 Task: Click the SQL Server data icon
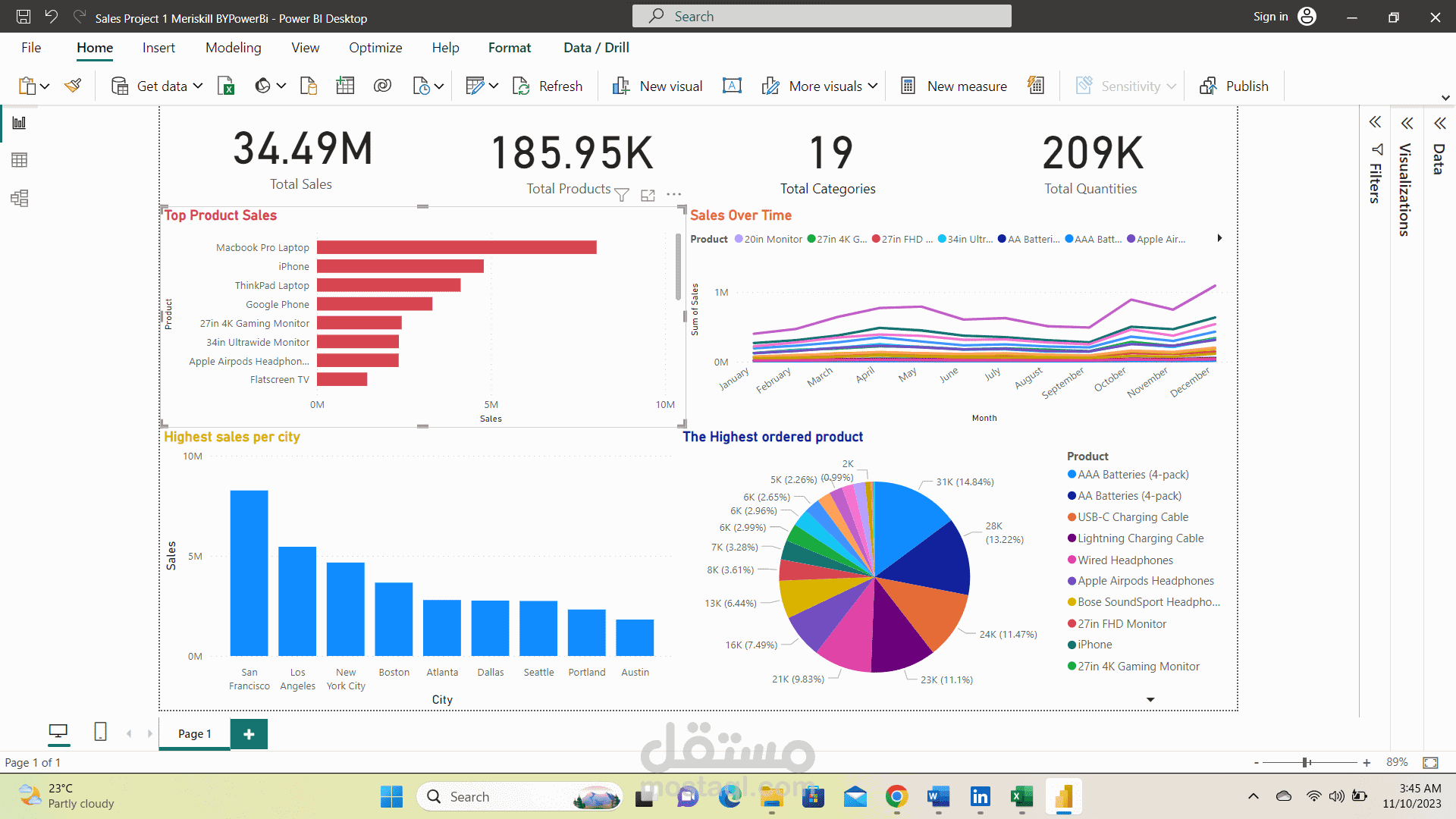tap(309, 86)
